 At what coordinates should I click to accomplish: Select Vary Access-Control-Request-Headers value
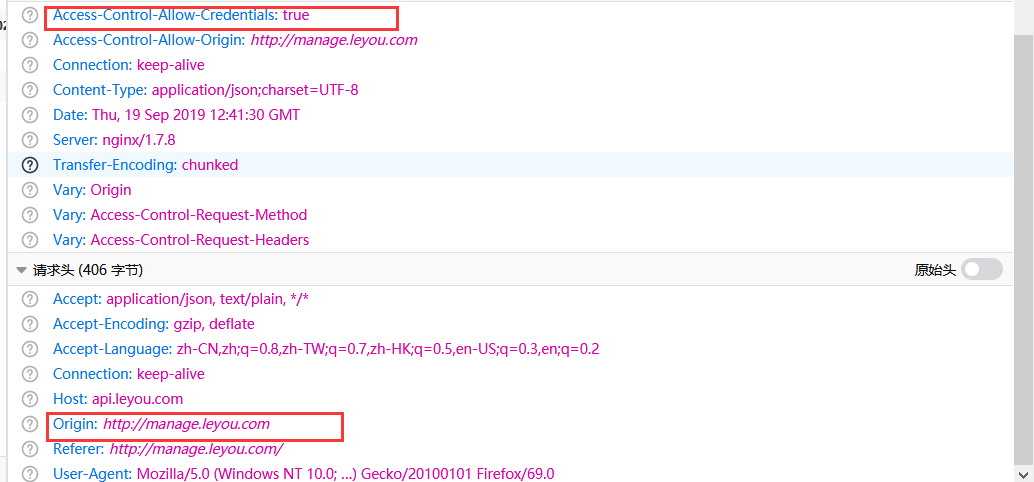(200, 240)
